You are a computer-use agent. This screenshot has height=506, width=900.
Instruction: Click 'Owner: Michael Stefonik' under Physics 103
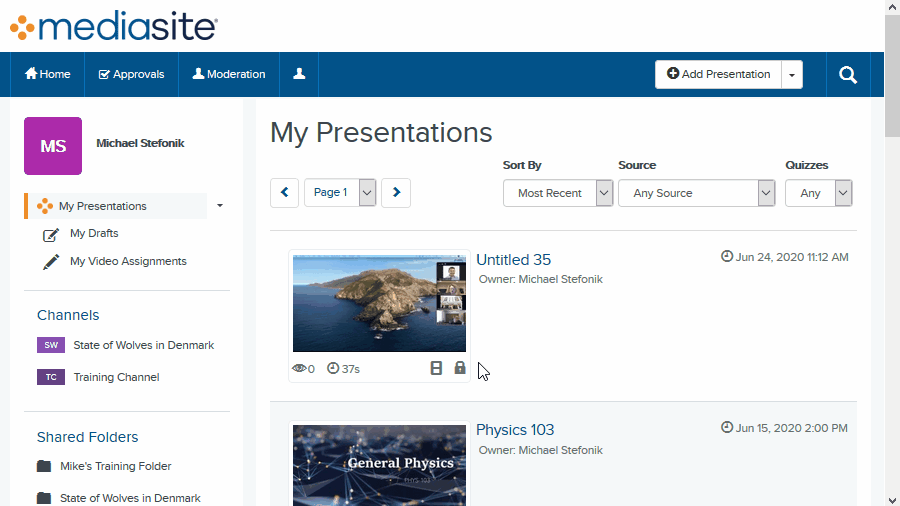tap(541, 450)
